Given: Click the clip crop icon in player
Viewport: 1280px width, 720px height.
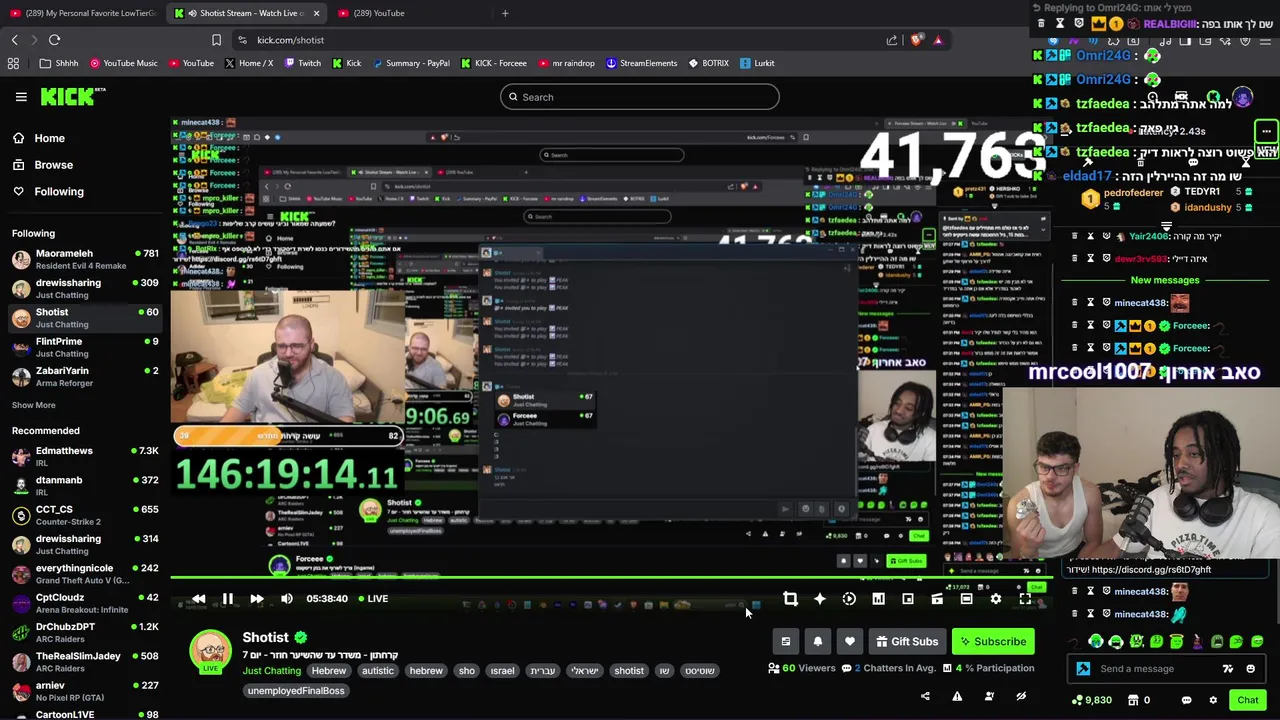Looking at the screenshot, I should pos(790,599).
